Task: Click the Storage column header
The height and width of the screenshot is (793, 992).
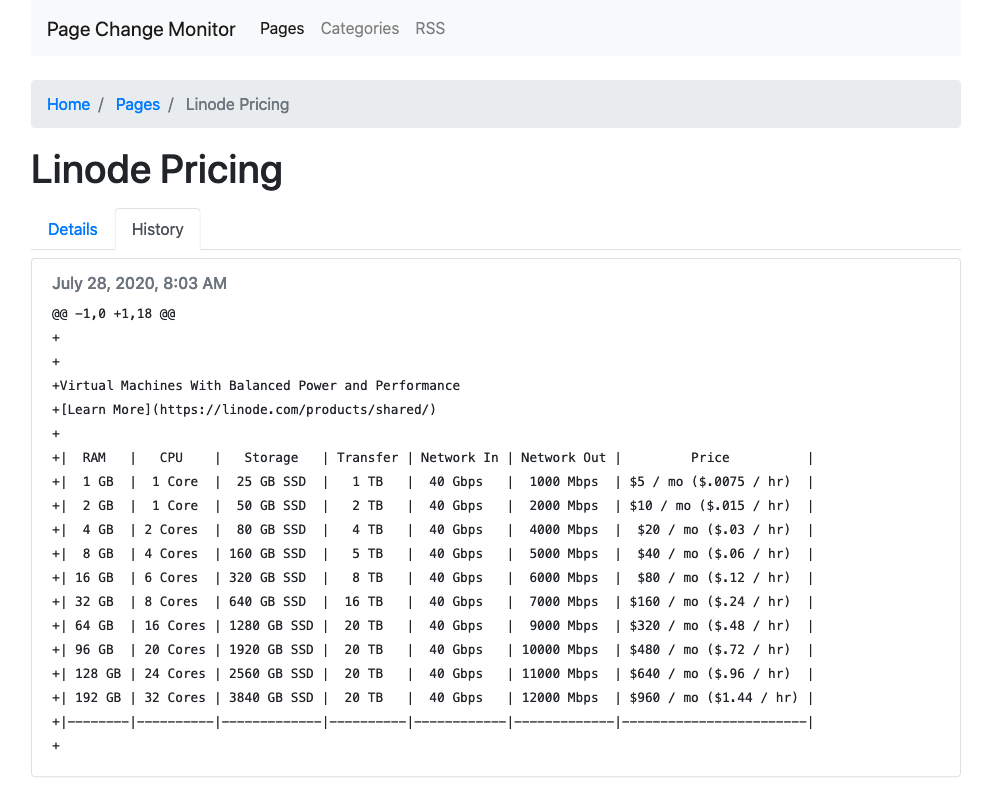Action: (271, 458)
